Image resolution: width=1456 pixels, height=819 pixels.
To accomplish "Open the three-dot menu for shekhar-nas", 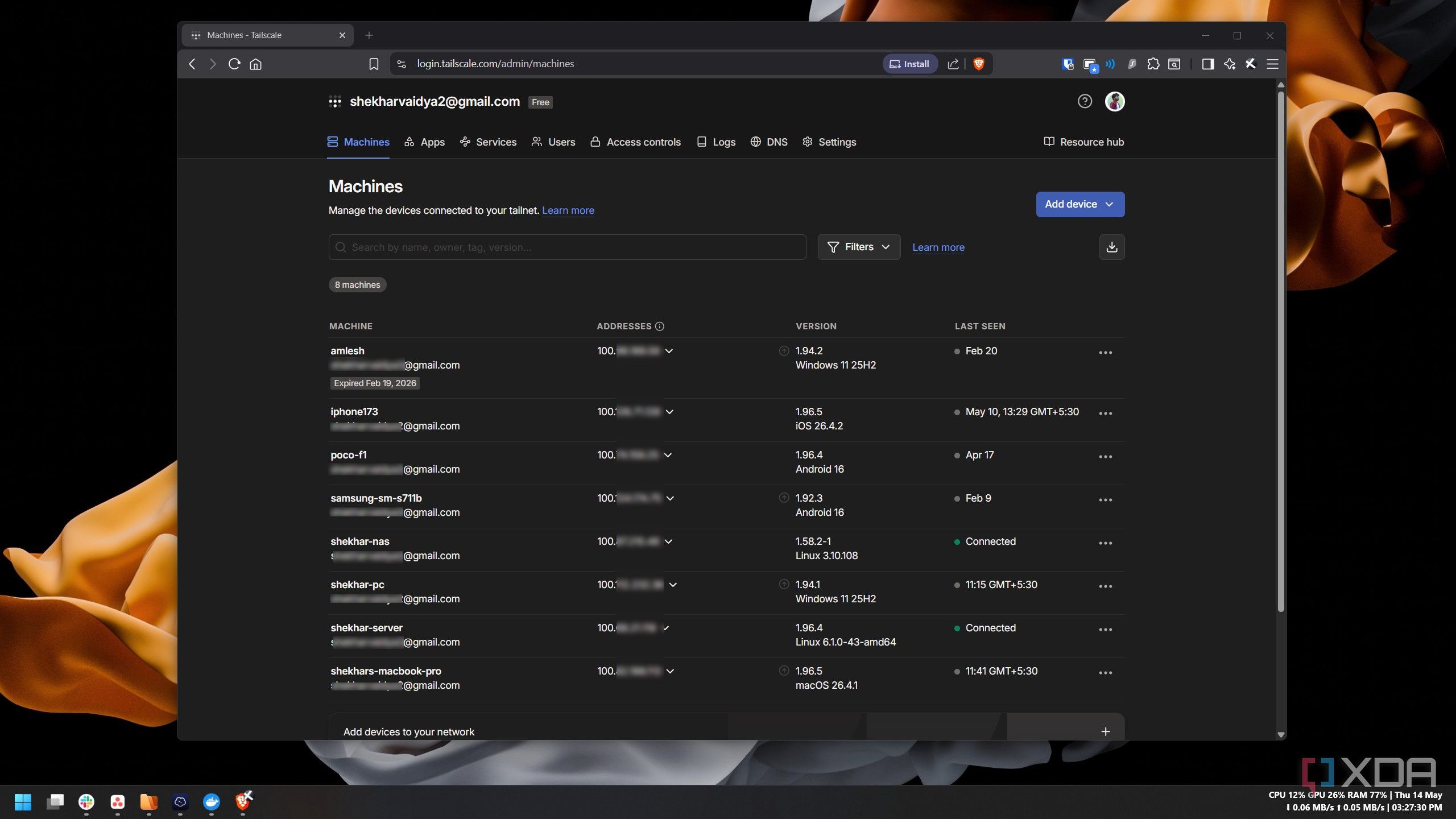I will coord(1105,543).
